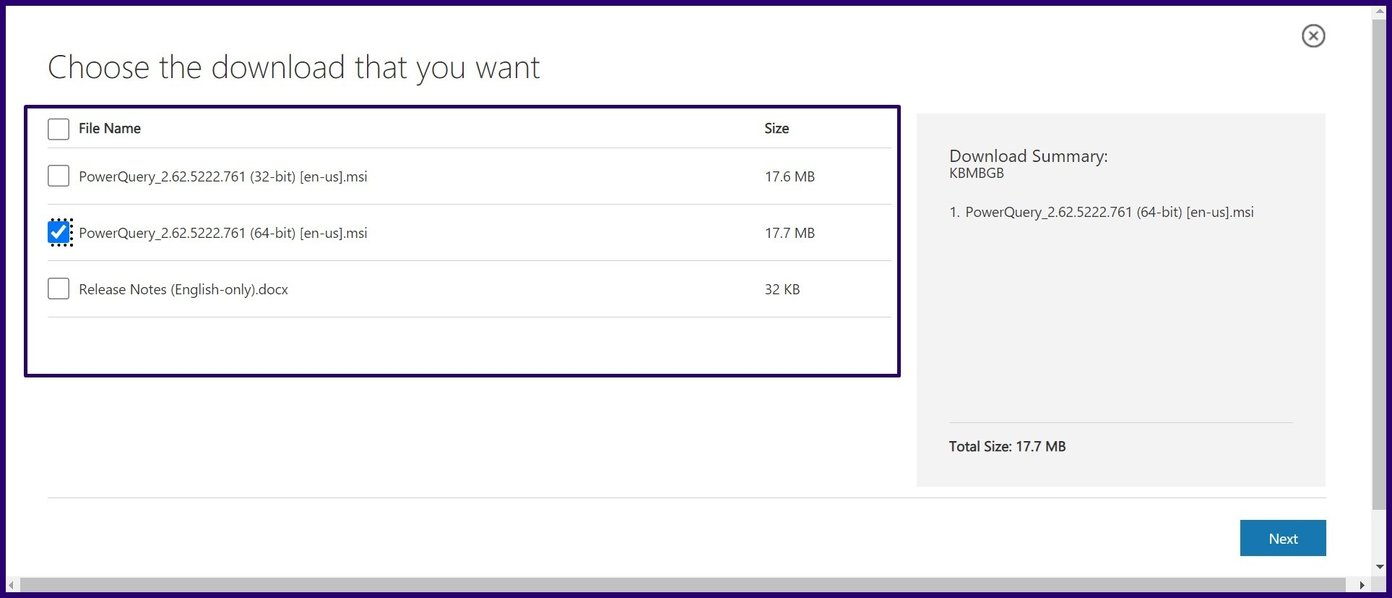Click the horizontal scrollbar left arrow
The image size is (1392, 598).
[12, 584]
